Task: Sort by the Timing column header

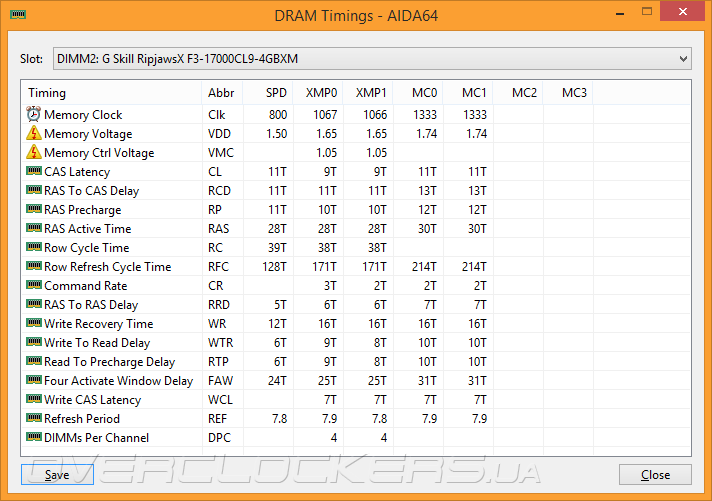Action: pos(111,93)
